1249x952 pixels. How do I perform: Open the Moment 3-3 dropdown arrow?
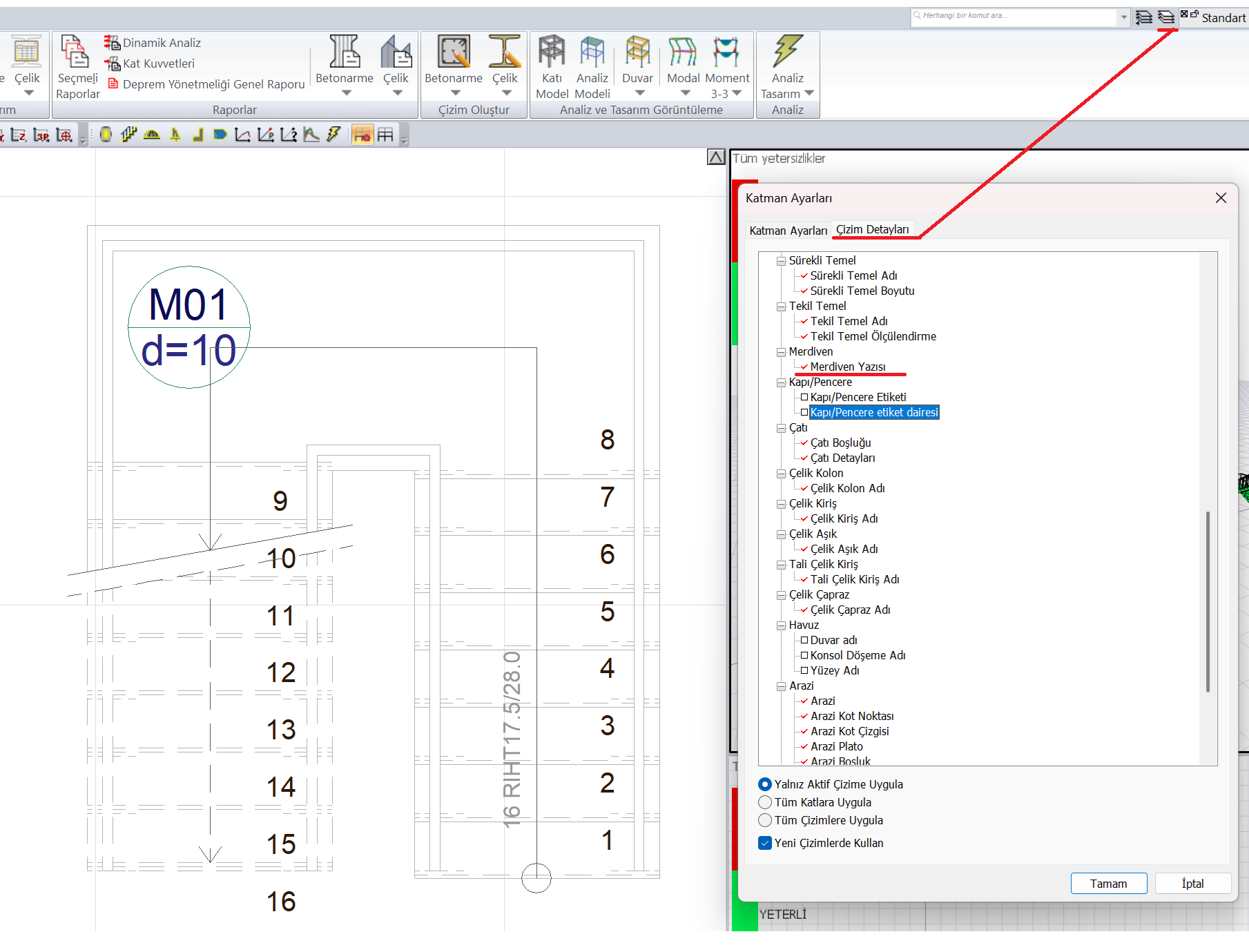(x=737, y=93)
